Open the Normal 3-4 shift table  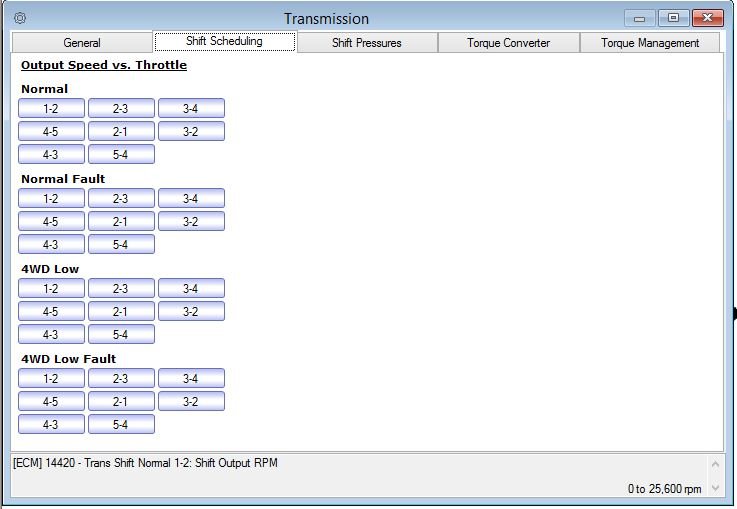(x=191, y=109)
